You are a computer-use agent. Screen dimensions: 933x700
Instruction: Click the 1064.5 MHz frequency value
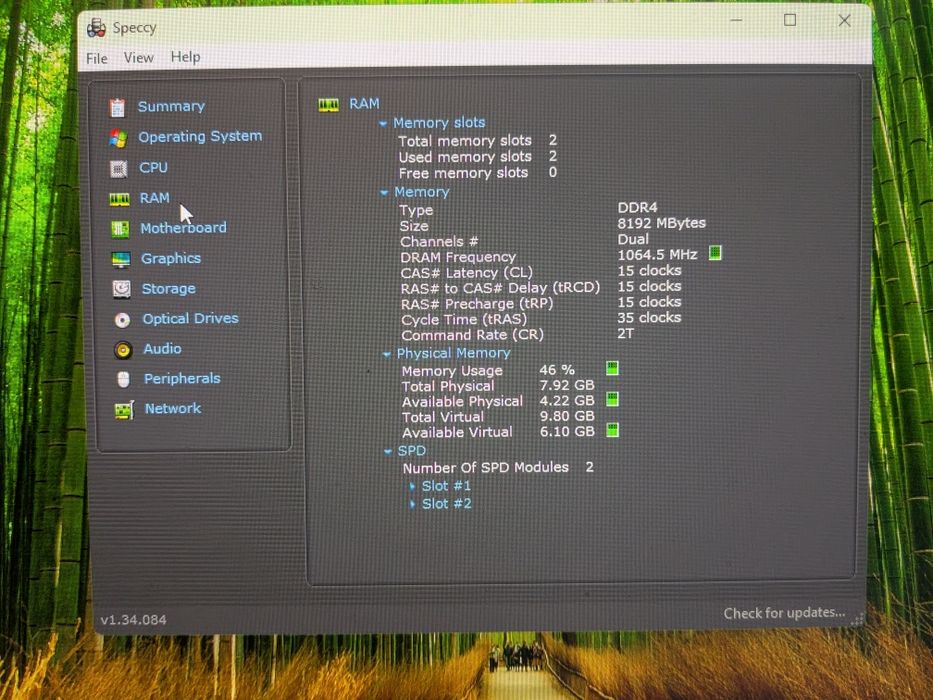click(658, 255)
